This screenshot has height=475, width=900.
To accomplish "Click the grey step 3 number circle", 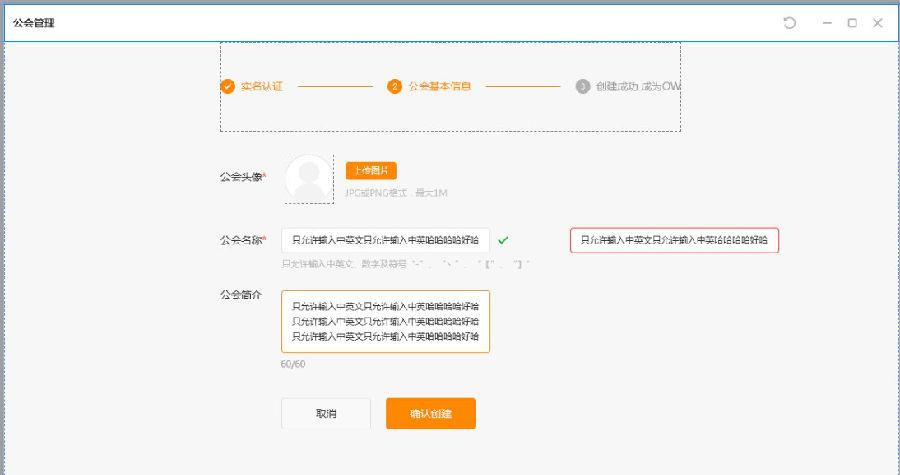I will pyautogui.click(x=582, y=86).
